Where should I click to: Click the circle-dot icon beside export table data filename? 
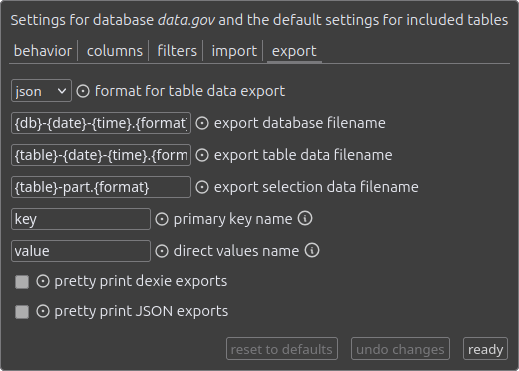click(x=202, y=155)
